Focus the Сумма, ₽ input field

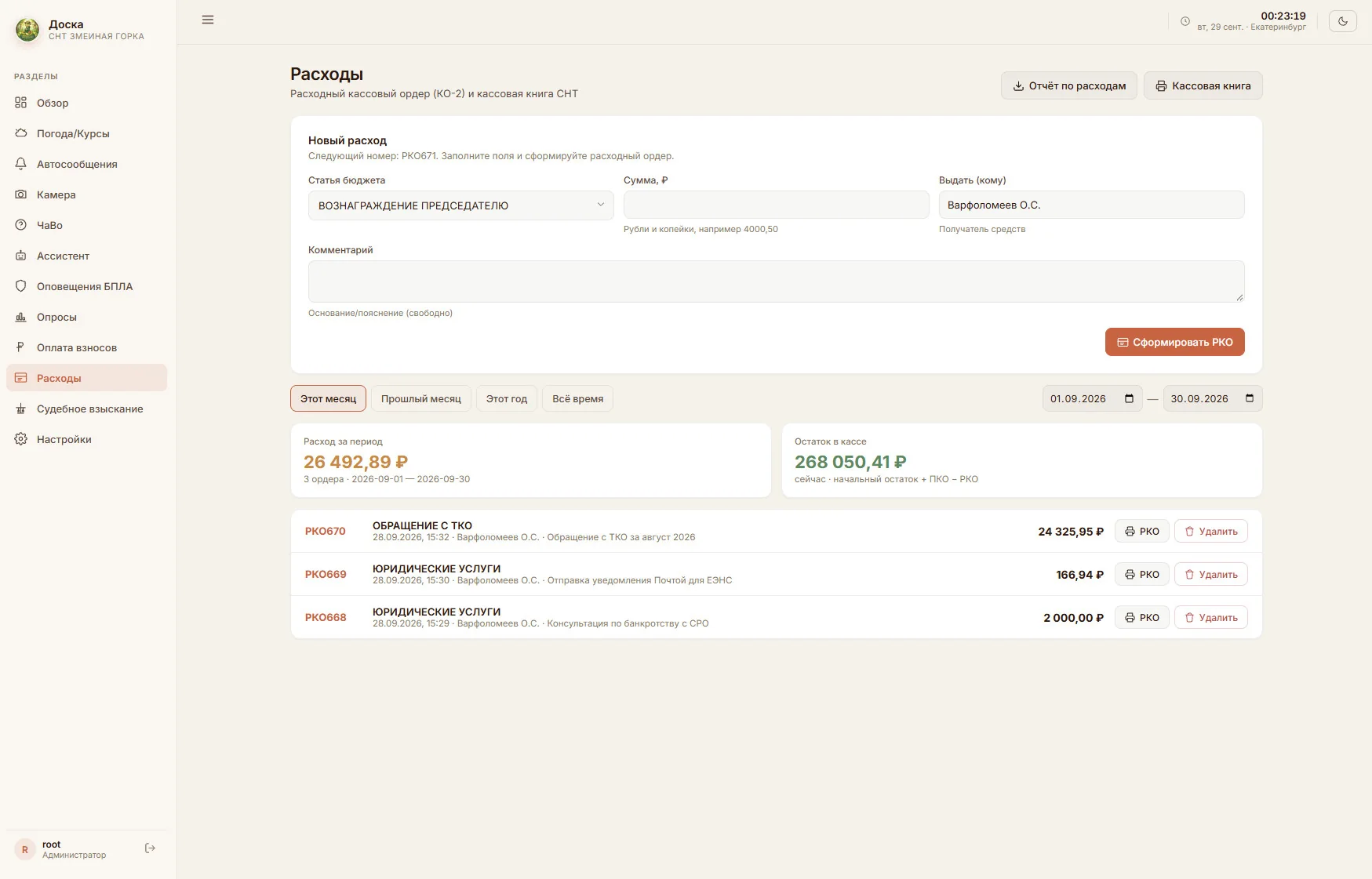click(776, 205)
